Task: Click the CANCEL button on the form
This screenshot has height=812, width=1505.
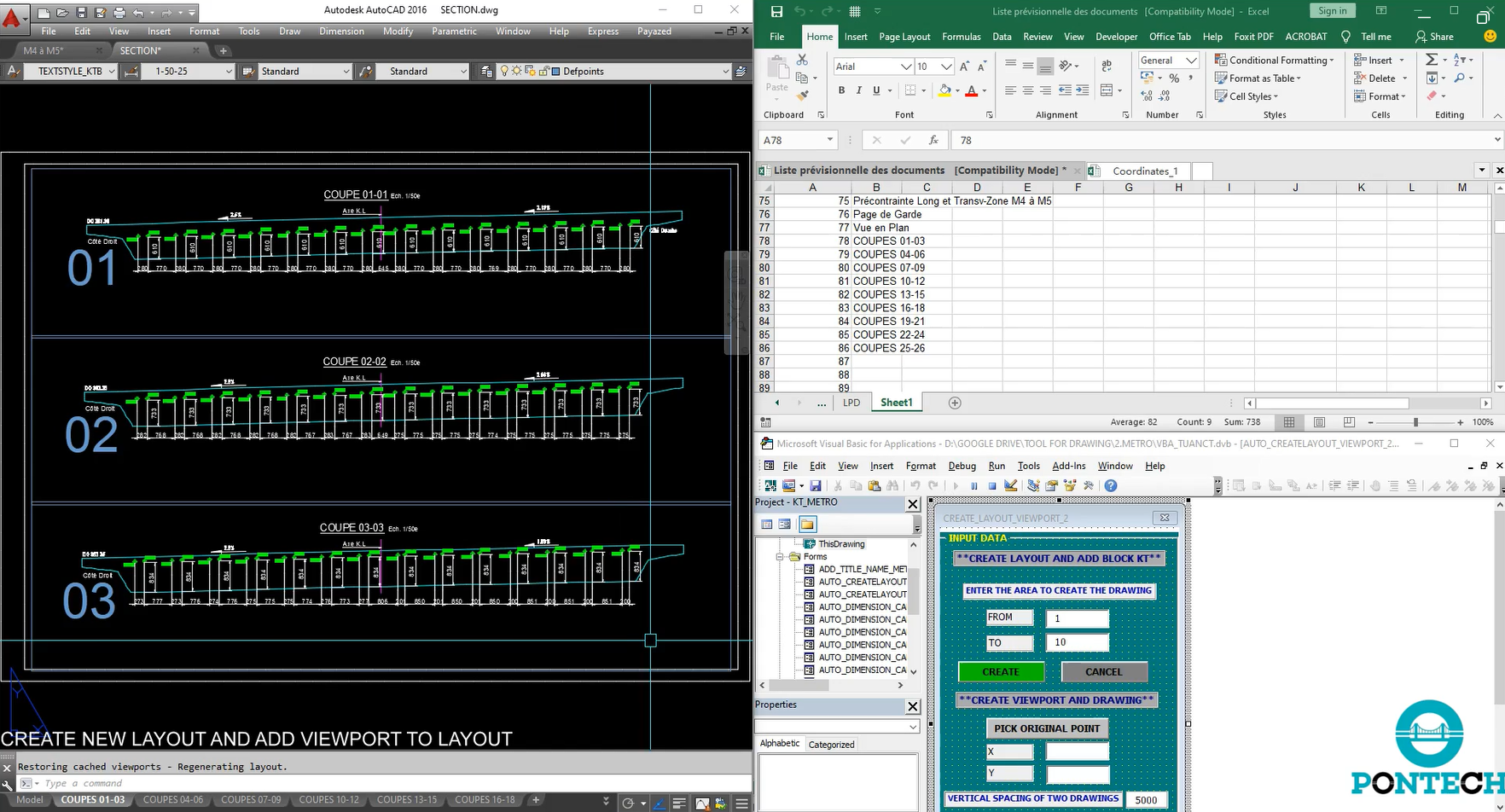Action: point(1104,672)
